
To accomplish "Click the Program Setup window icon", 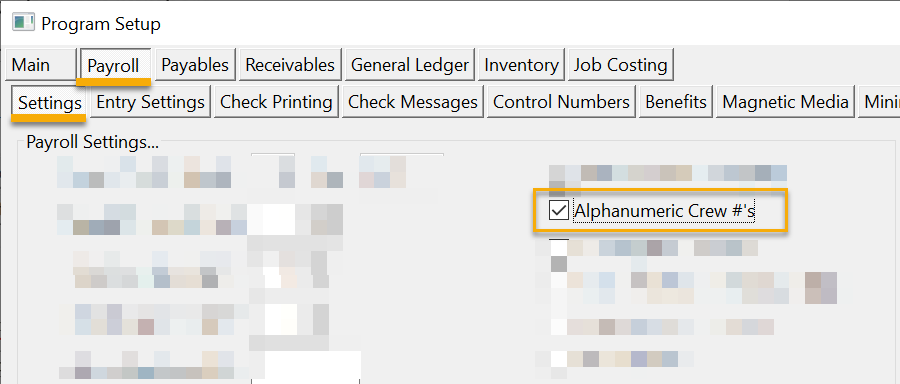I will pyautogui.click(x=24, y=23).
